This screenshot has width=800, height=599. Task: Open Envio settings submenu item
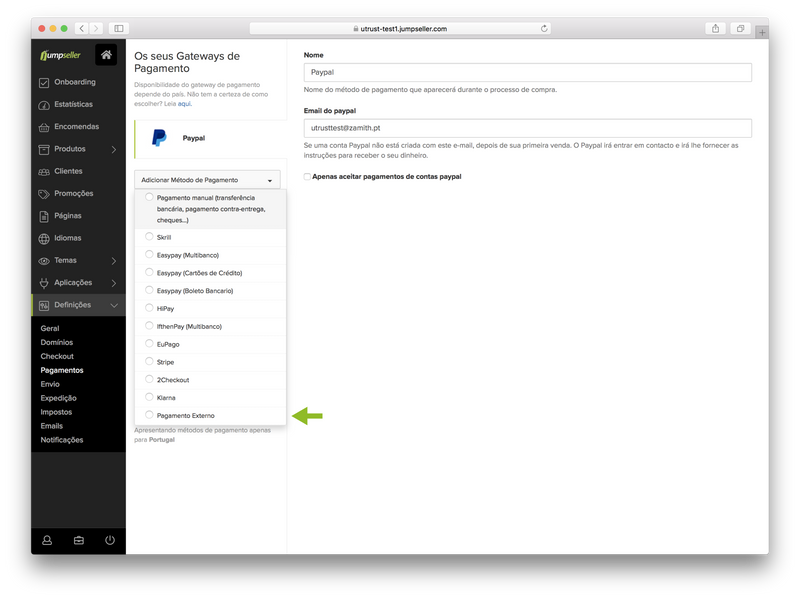coord(50,384)
